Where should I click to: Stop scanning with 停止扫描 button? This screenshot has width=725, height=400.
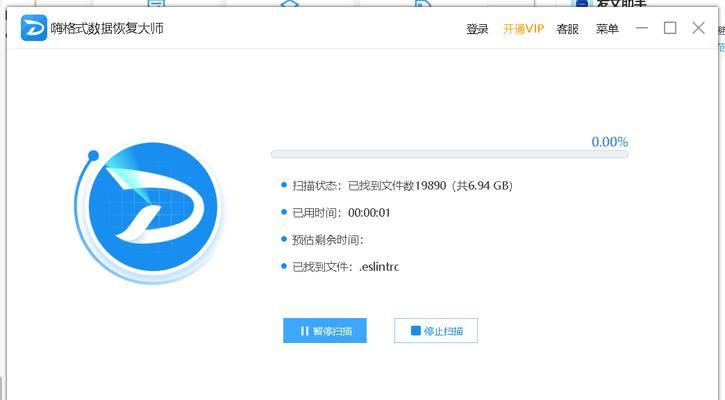pyautogui.click(x=436, y=331)
